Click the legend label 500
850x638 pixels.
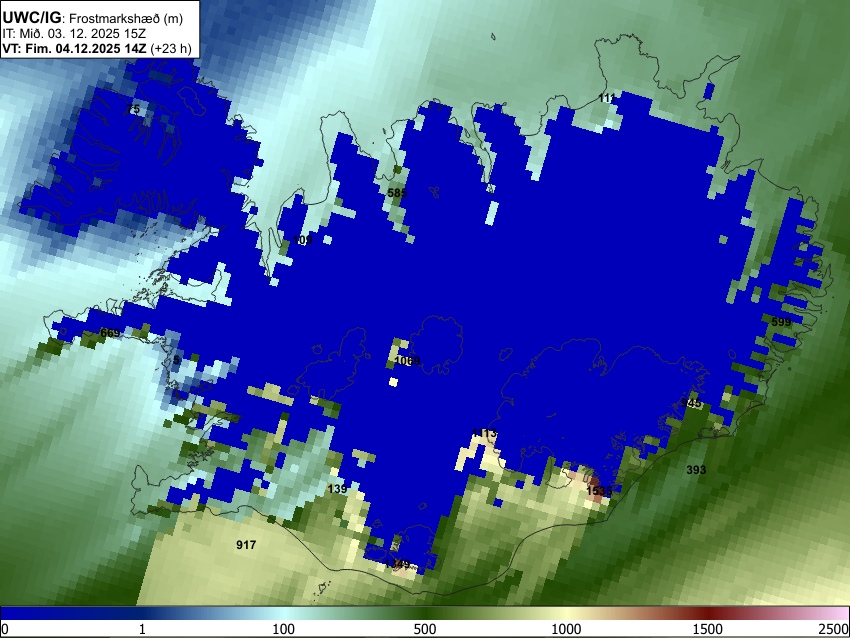pos(424,629)
